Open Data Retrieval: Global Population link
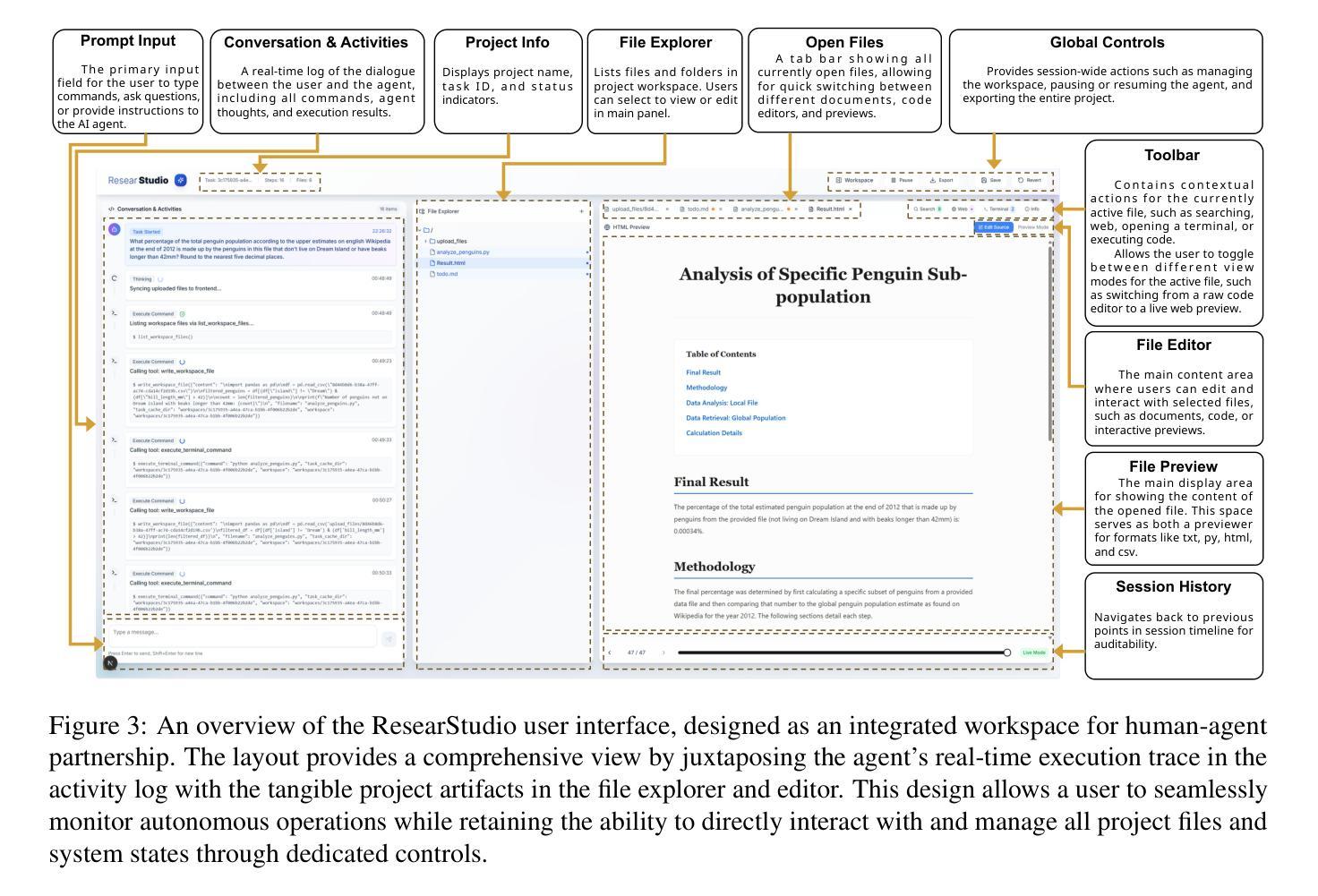 [x=736, y=418]
